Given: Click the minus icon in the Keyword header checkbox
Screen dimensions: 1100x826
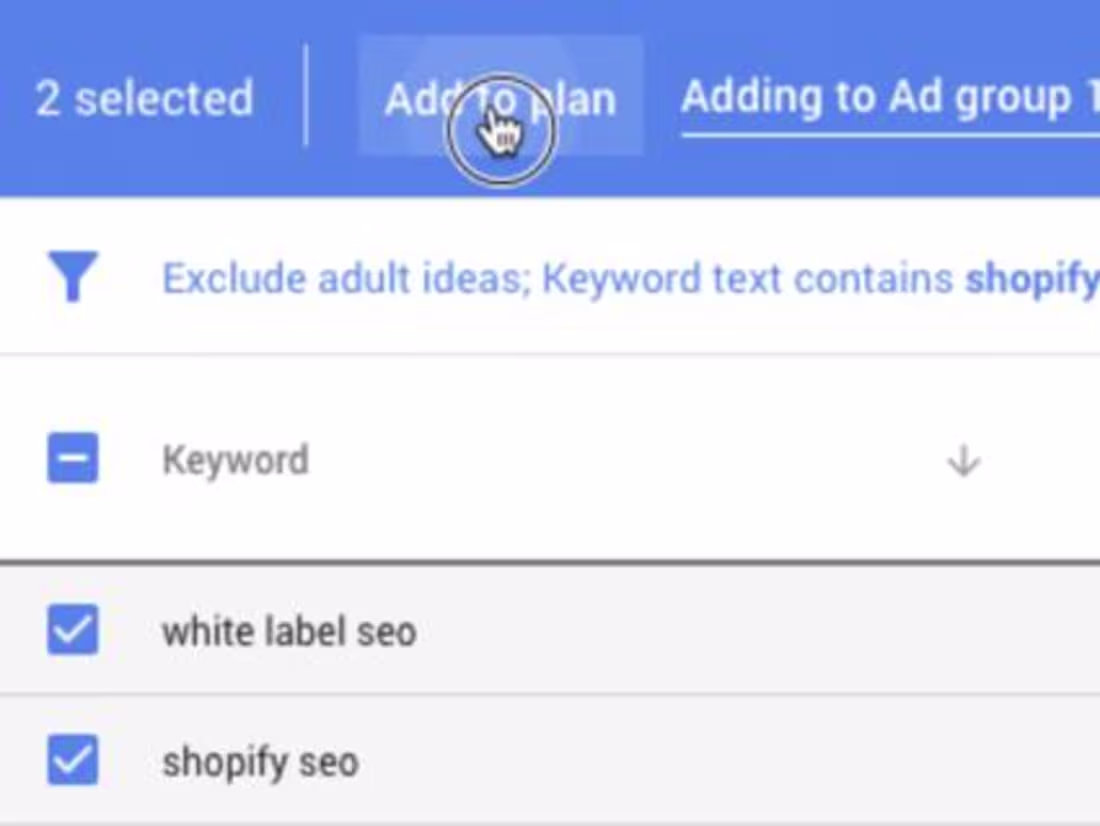Looking at the screenshot, I should pyautogui.click(x=70, y=459).
